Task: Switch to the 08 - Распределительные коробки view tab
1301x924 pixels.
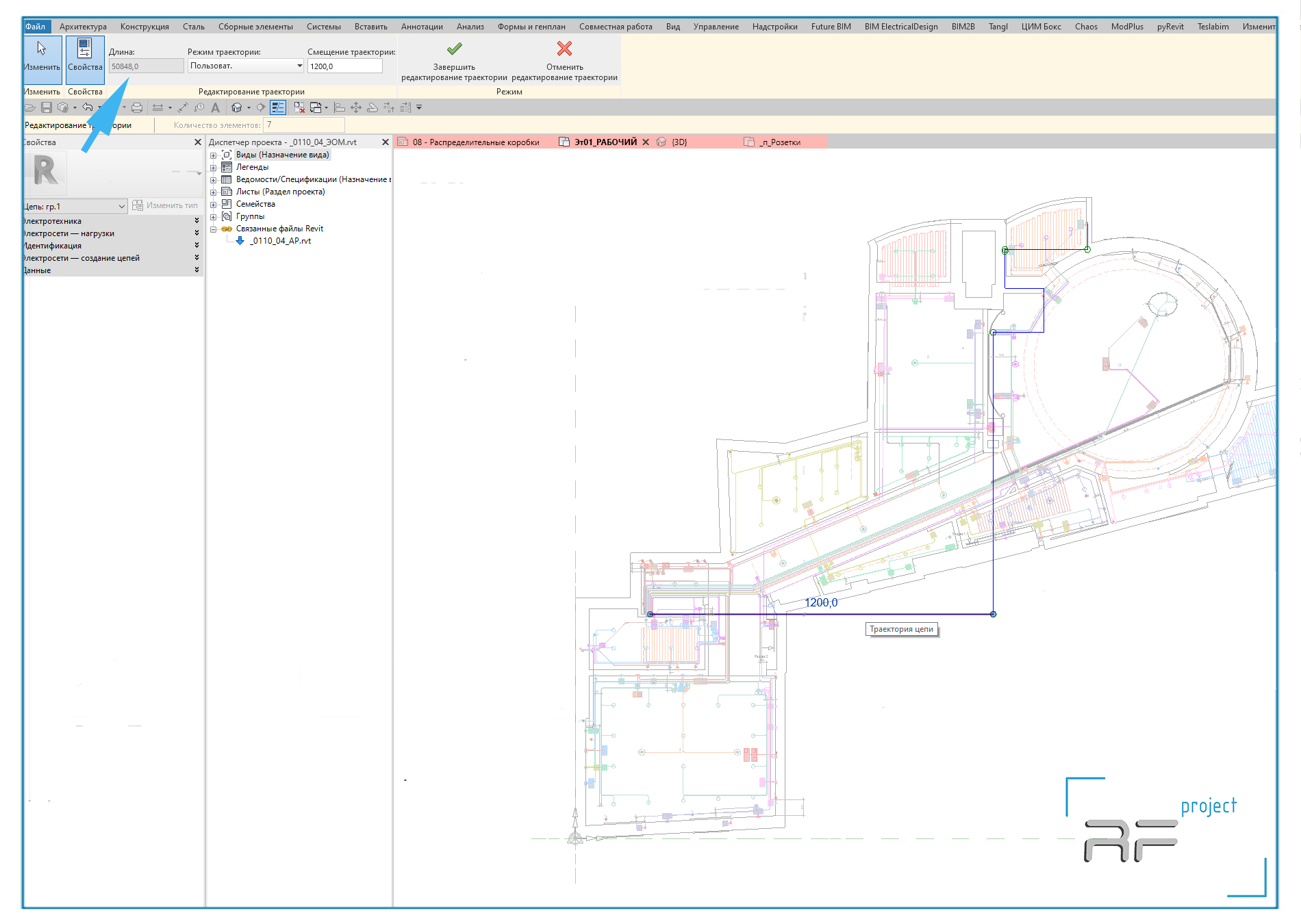Action: (x=475, y=142)
